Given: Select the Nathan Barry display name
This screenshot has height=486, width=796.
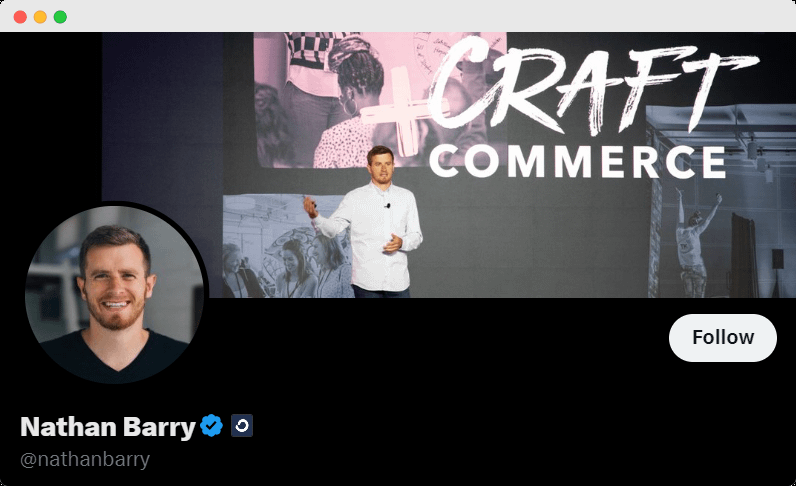Looking at the screenshot, I should (x=108, y=427).
